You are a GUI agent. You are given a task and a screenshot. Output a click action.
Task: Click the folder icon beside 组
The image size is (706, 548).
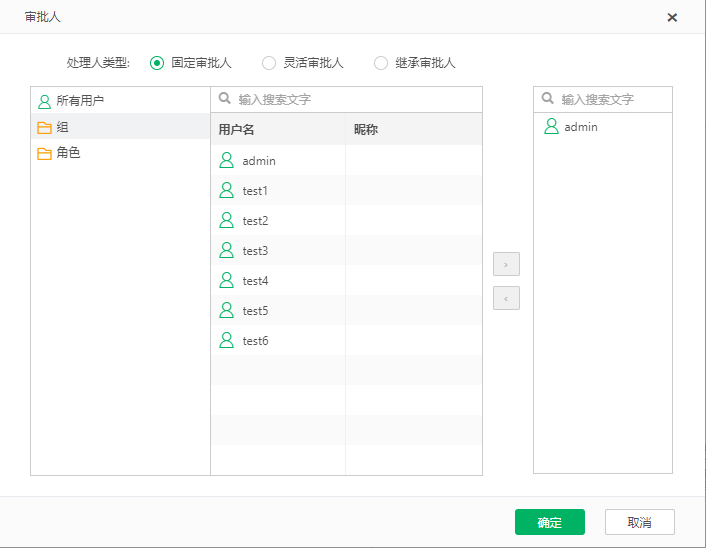(x=44, y=128)
